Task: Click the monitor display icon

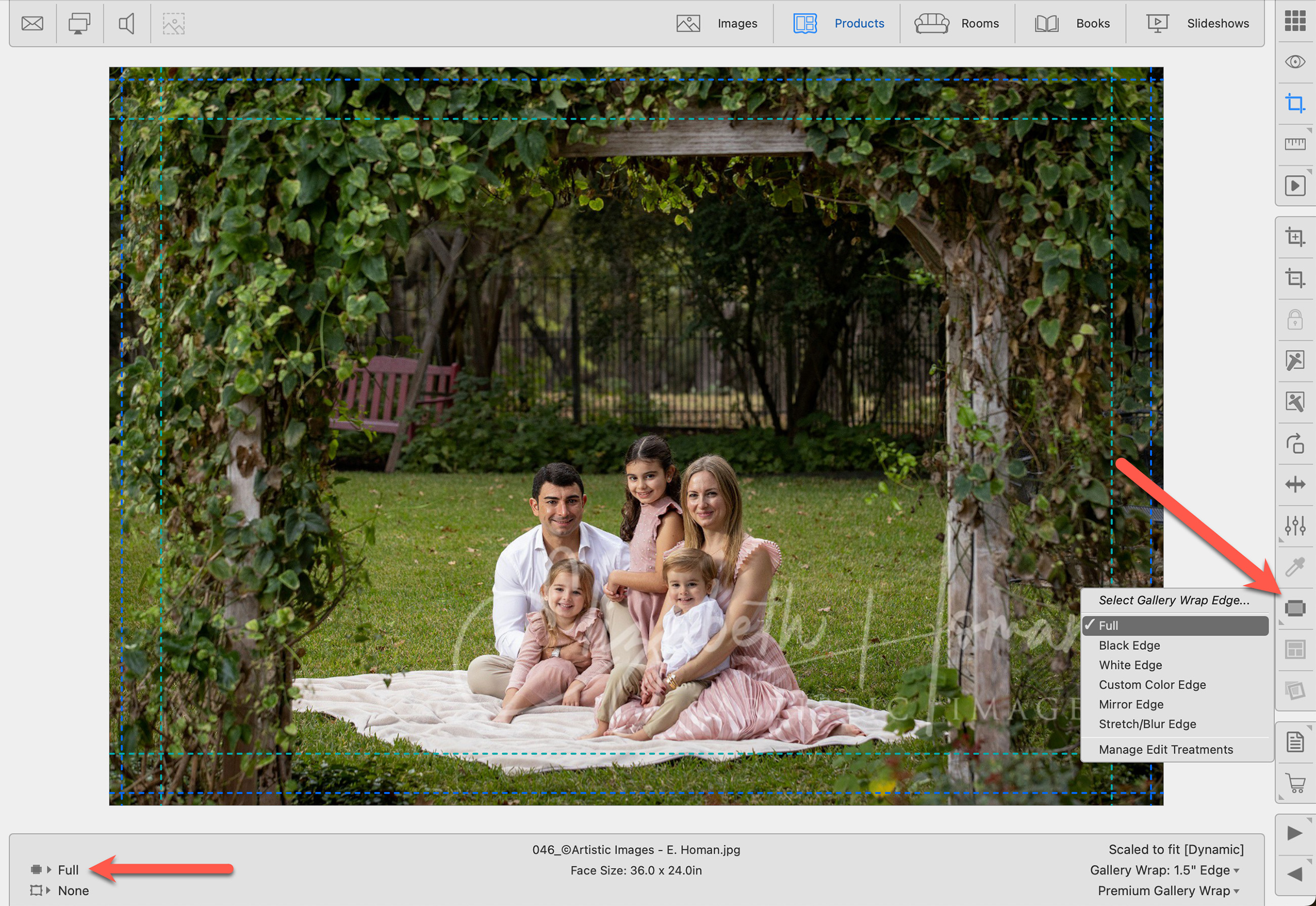Action: click(x=79, y=23)
